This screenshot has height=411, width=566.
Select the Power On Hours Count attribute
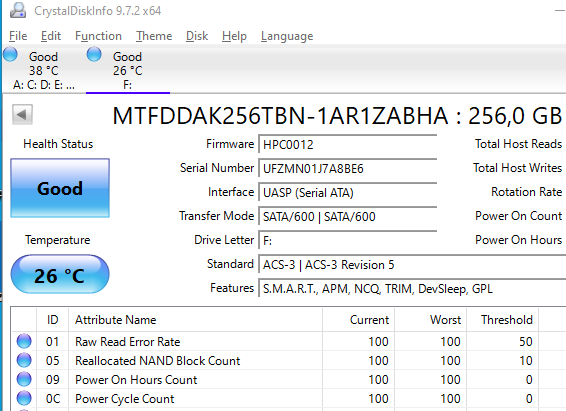coord(136,380)
